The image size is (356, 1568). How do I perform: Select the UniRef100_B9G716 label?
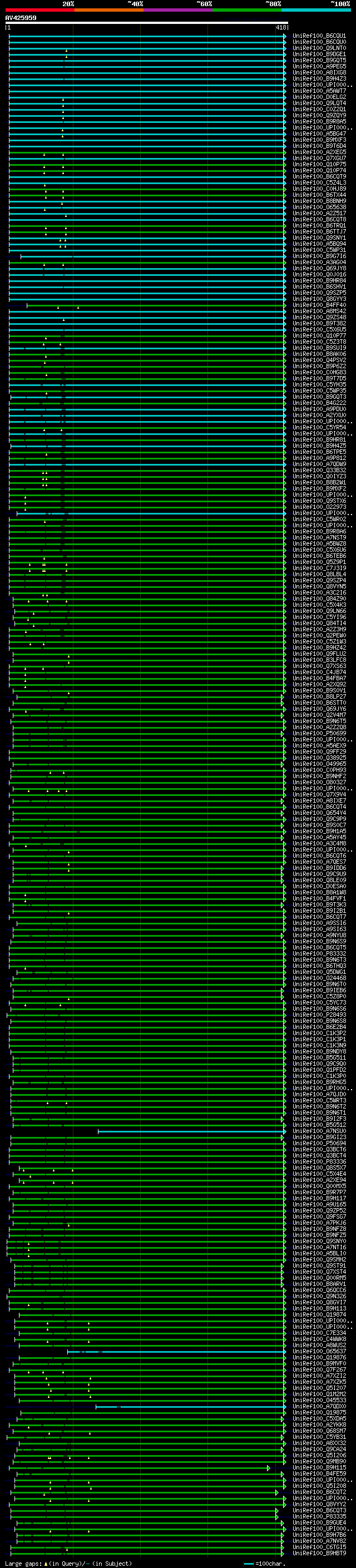319,256
